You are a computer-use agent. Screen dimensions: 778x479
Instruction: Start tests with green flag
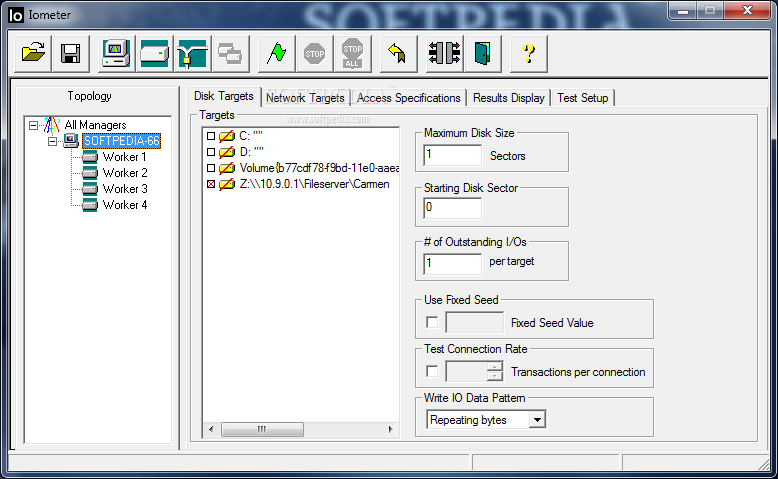click(x=276, y=53)
